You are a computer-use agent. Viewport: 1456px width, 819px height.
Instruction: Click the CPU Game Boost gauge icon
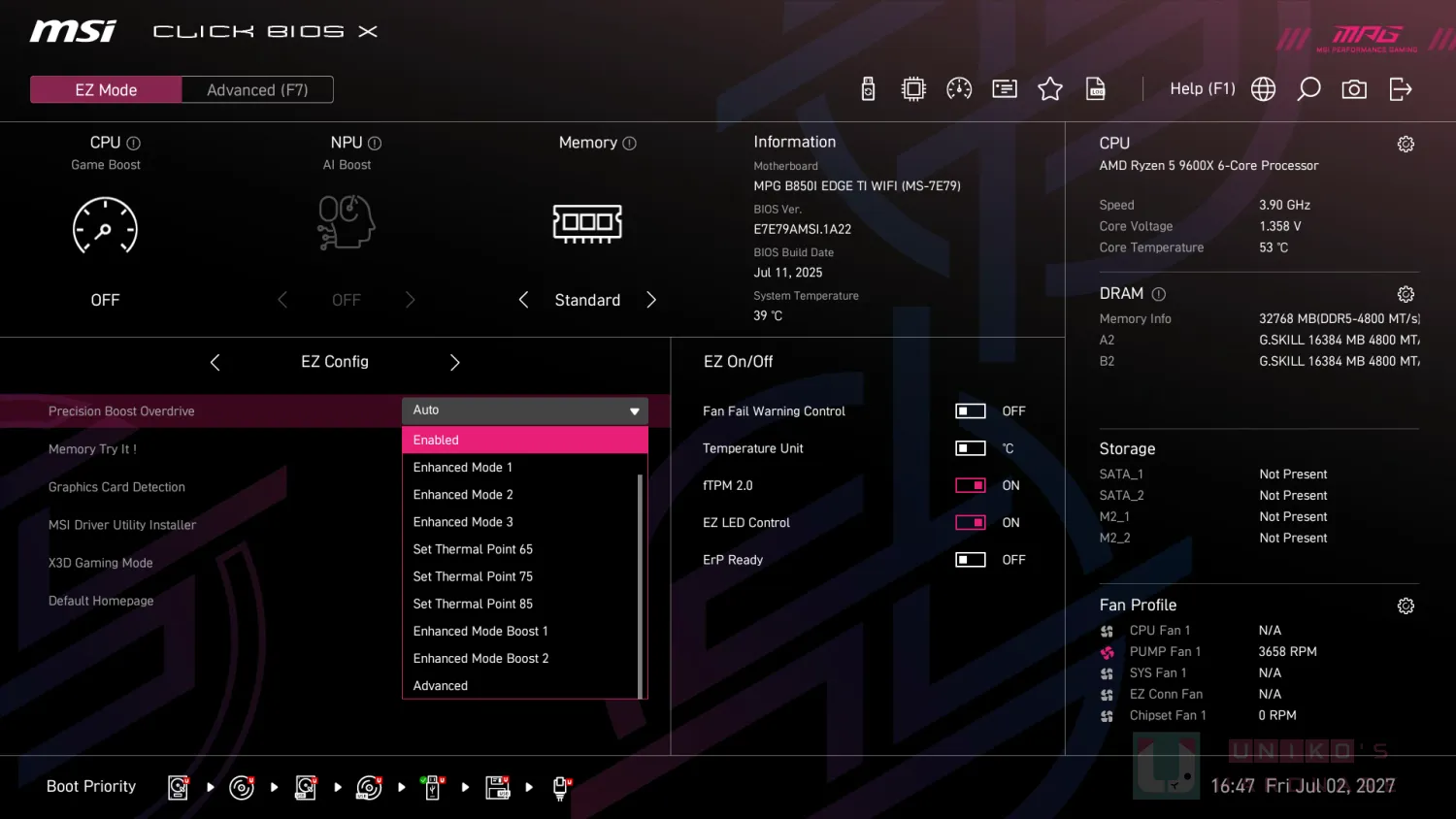pos(105,226)
